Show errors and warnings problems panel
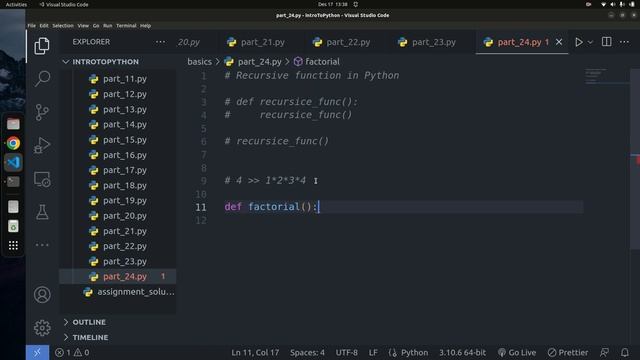Screen dimensions: 640x360 (x=72, y=353)
